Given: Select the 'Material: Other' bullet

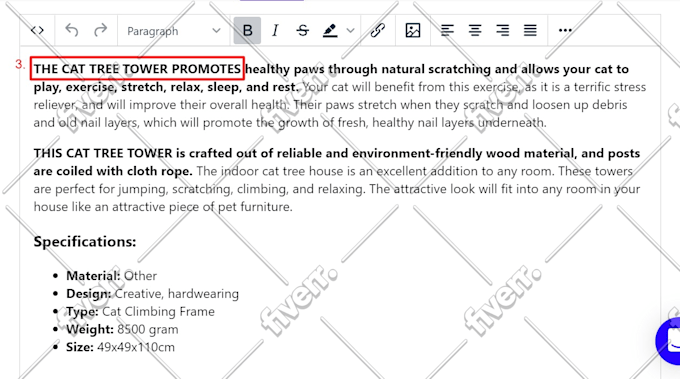Looking at the screenshot, I should click(x=111, y=276).
